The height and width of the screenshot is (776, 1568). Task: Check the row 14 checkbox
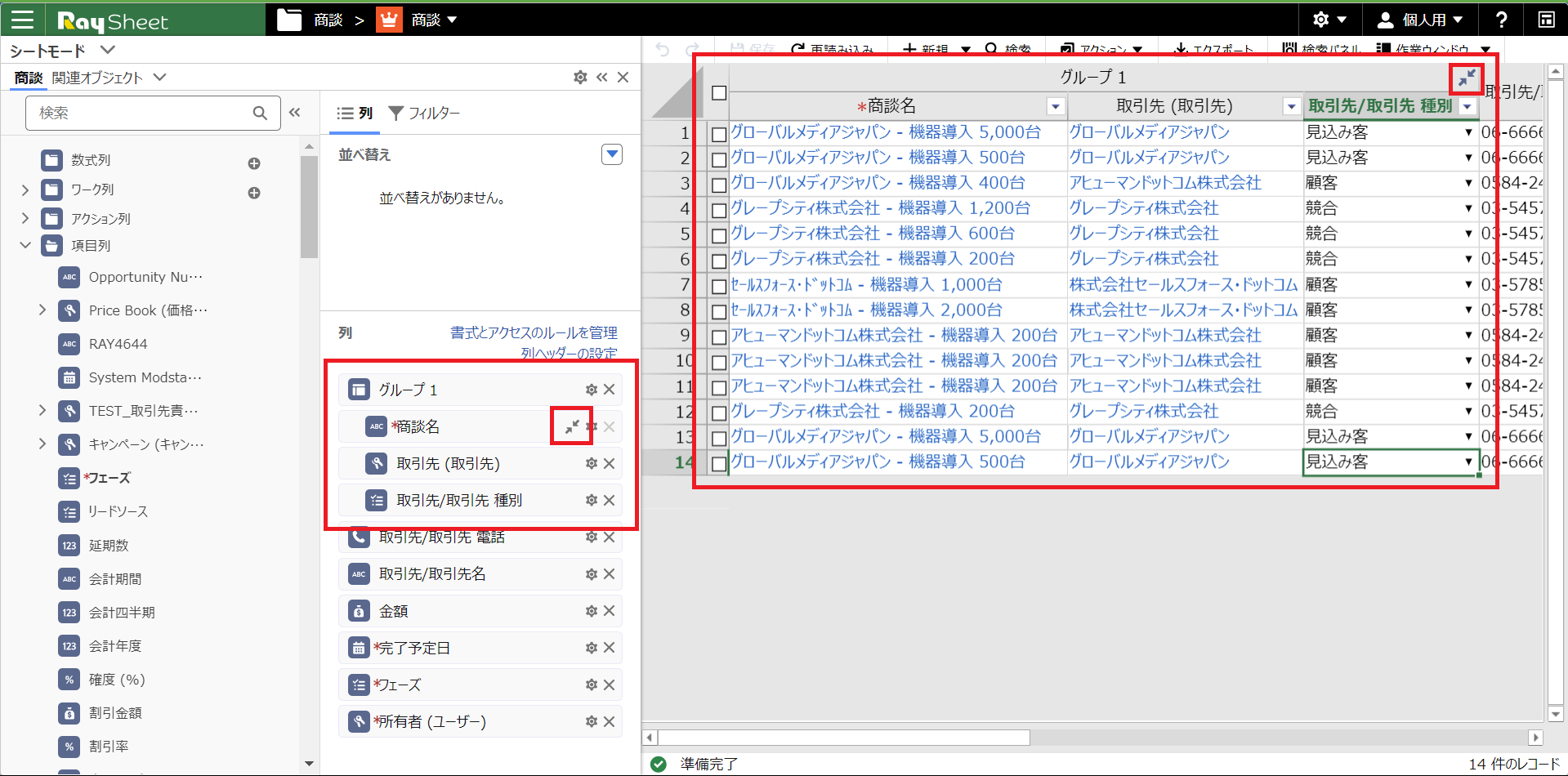pos(719,463)
